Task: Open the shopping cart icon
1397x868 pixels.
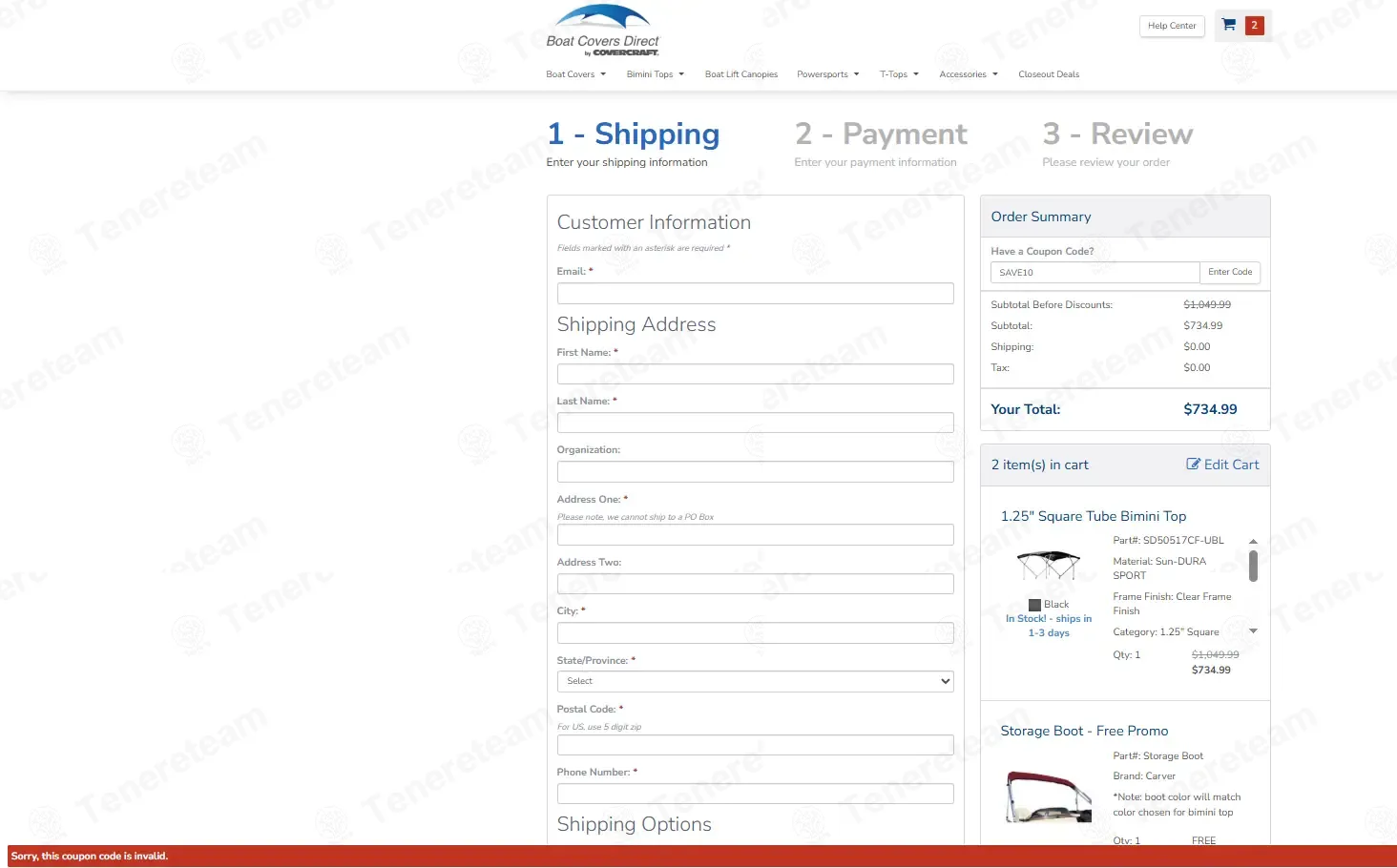Action: [1229, 26]
